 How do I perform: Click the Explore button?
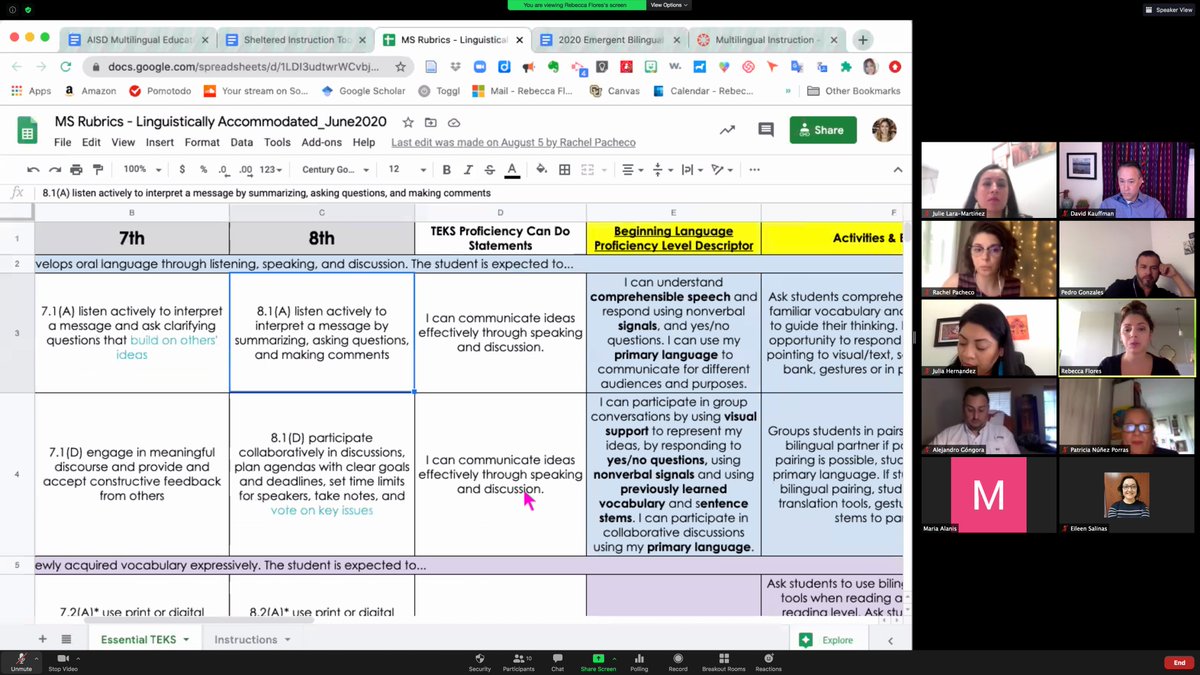pyautogui.click(x=827, y=640)
